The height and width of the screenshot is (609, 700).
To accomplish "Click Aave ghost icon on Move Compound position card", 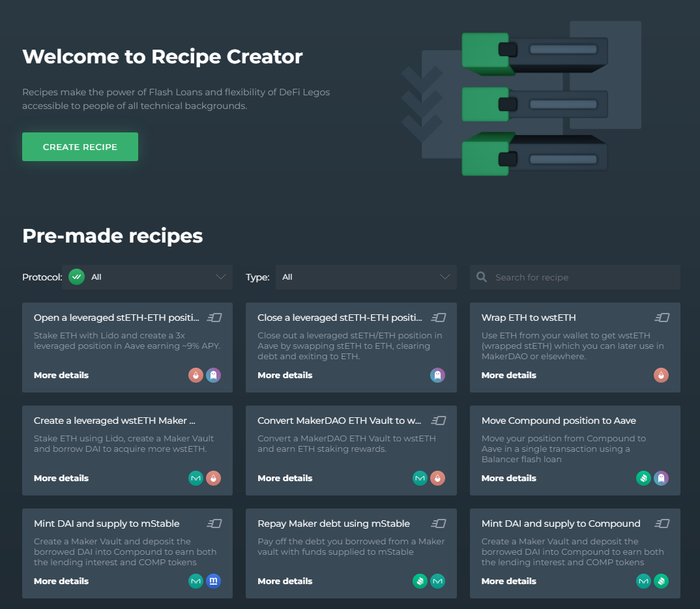I will click(661, 478).
